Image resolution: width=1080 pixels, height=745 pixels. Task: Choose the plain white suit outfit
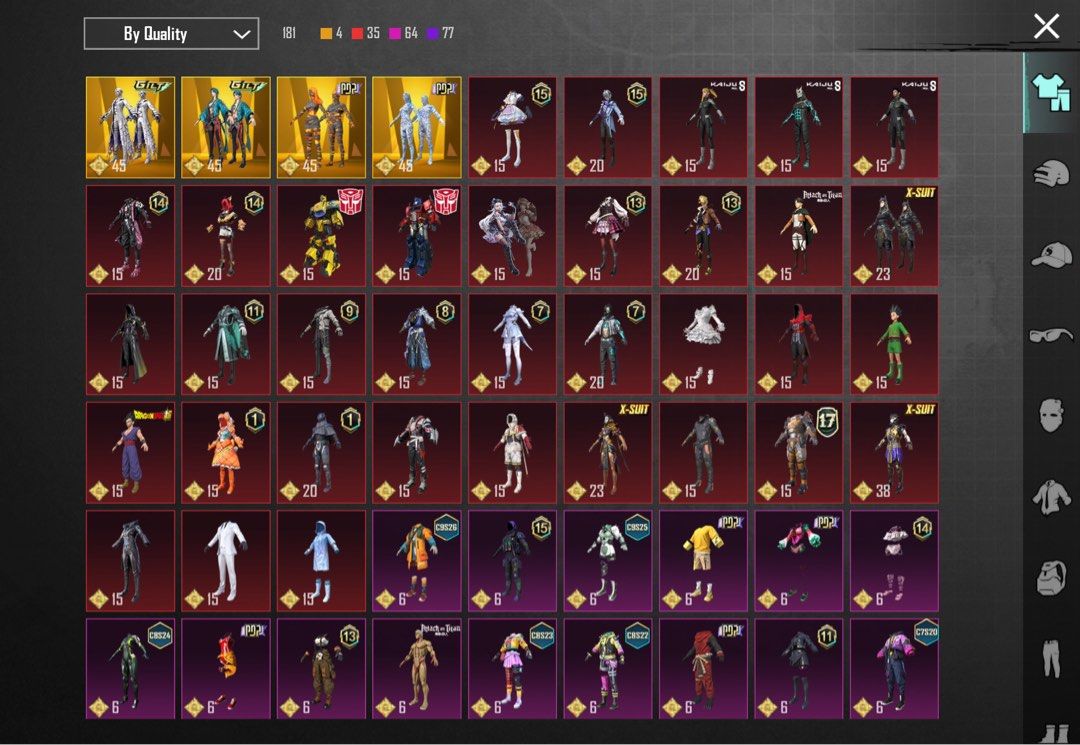[226, 560]
